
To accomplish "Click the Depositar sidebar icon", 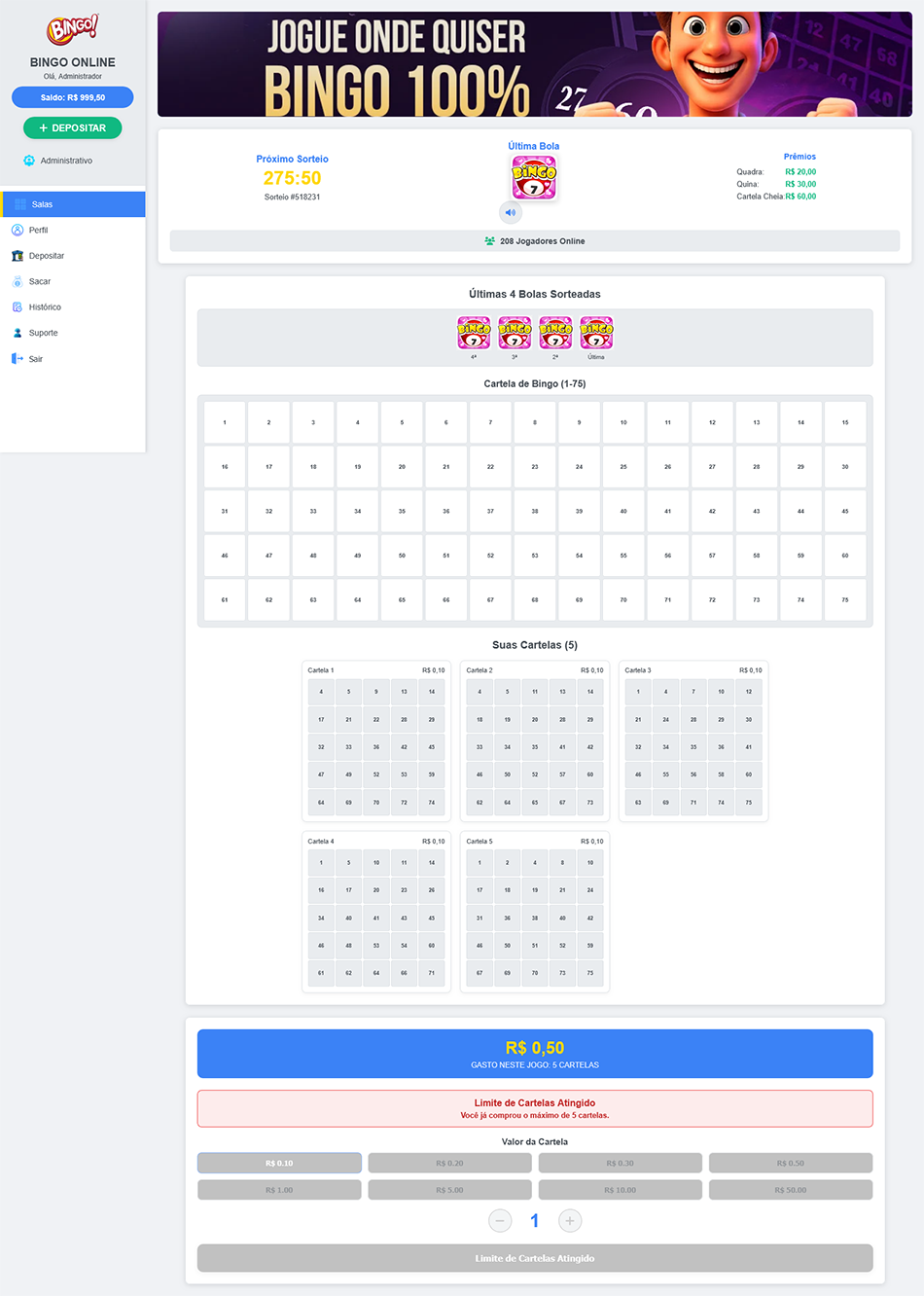I will tap(18, 256).
